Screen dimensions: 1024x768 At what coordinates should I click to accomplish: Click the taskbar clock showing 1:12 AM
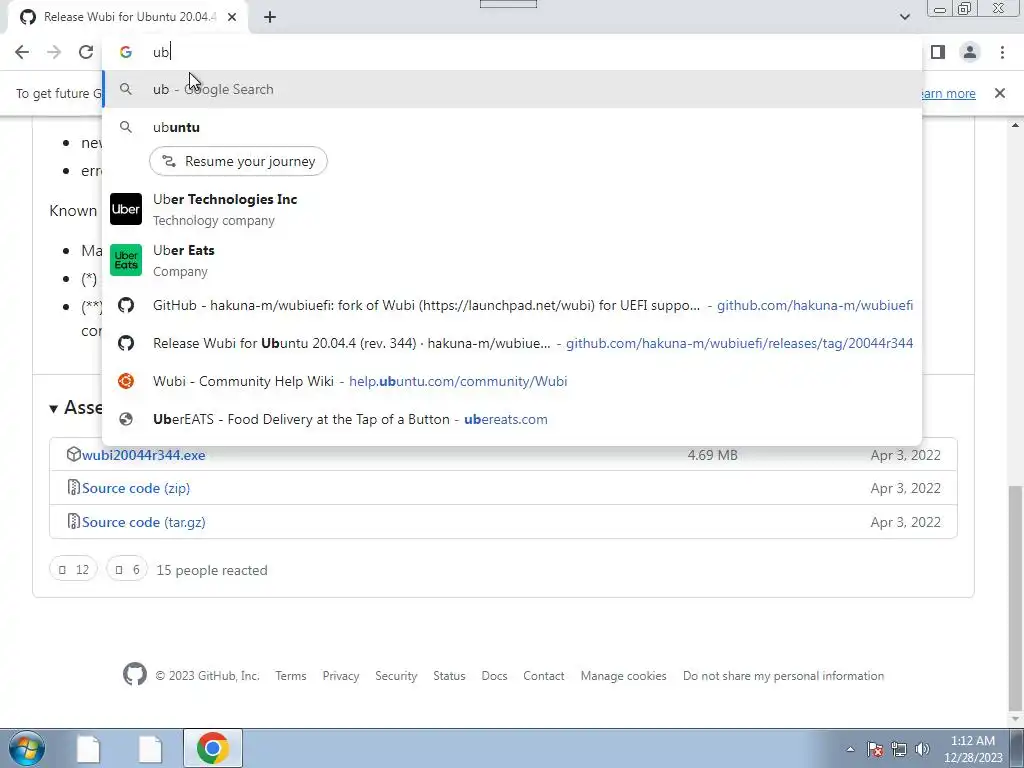[x=973, y=749]
